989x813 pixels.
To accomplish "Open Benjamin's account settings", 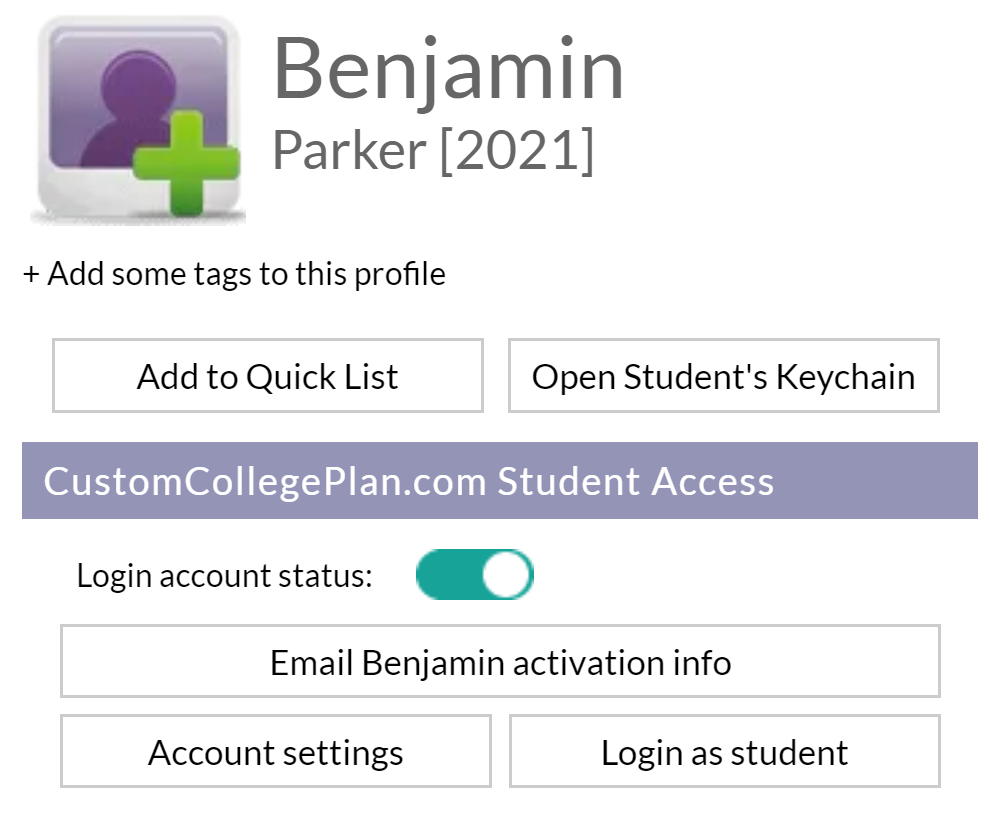I will click(x=274, y=751).
